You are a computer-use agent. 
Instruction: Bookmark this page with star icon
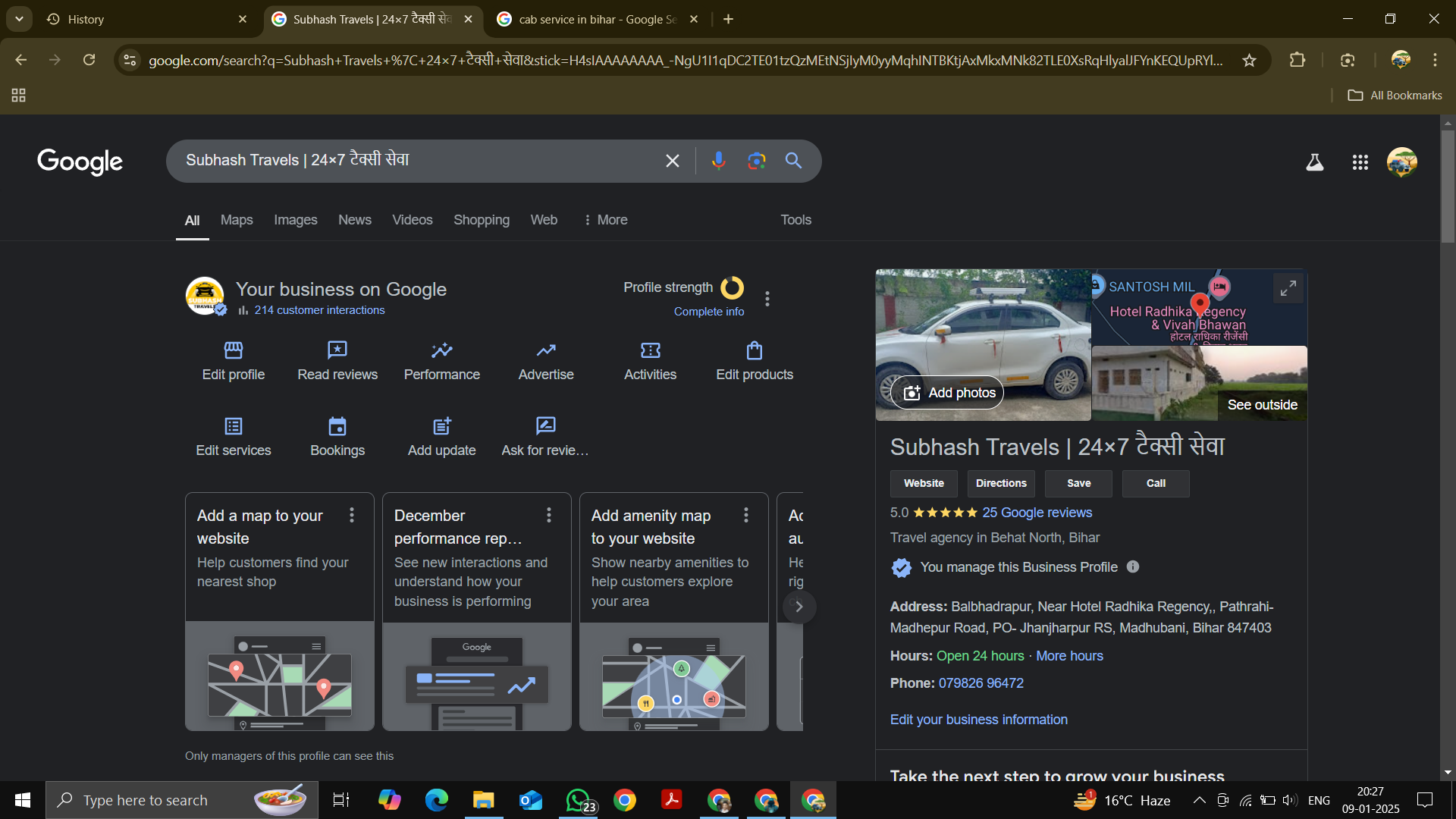coord(1249,61)
